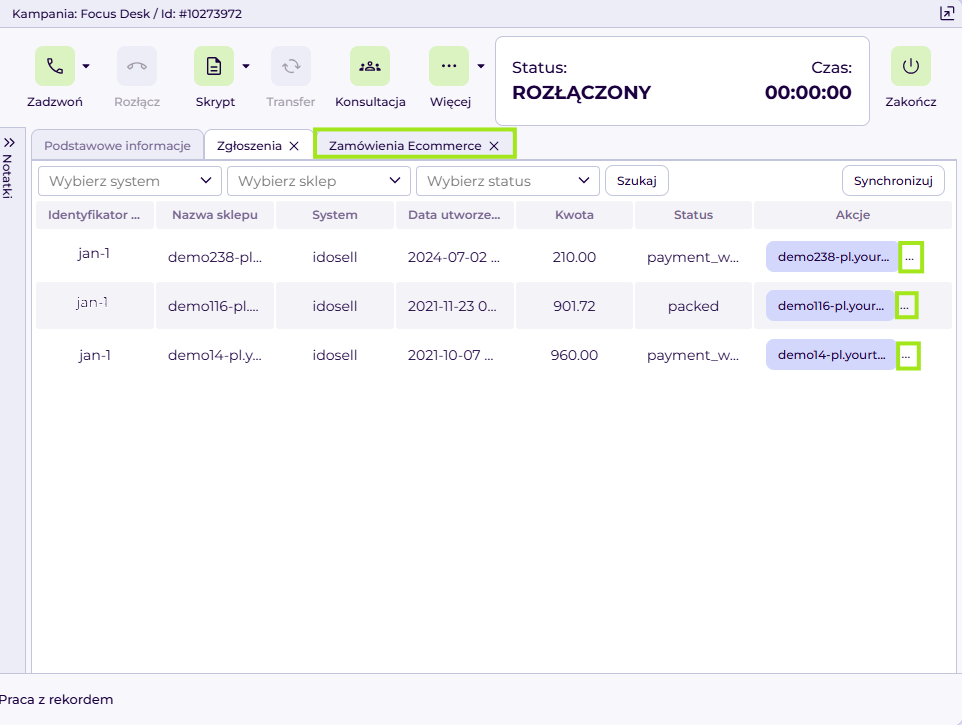The image size is (962, 725).
Task: Click the pop-out window icon in the header
Action: tap(947, 13)
